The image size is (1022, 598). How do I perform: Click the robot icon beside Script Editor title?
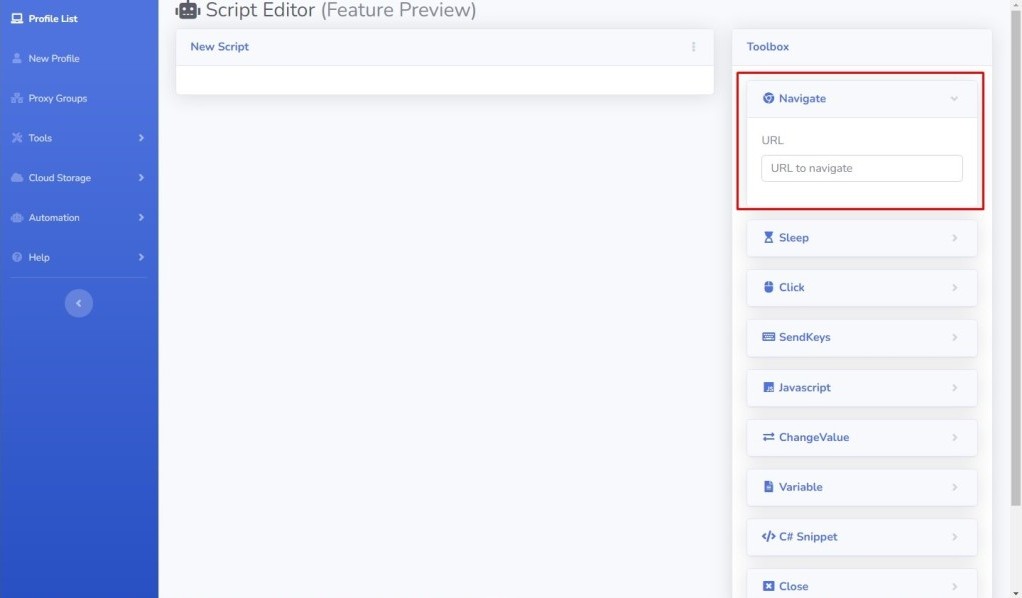pos(188,10)
